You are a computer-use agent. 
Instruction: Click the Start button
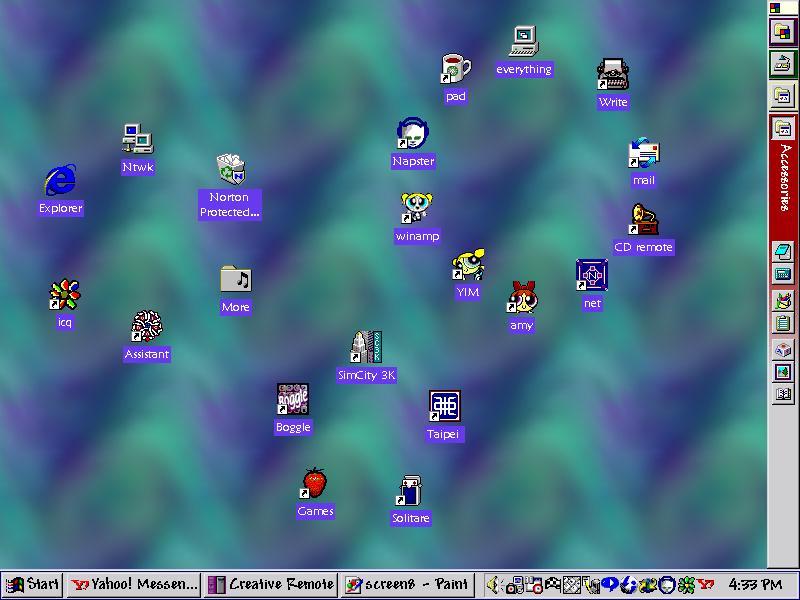click(x=33, y=584)
